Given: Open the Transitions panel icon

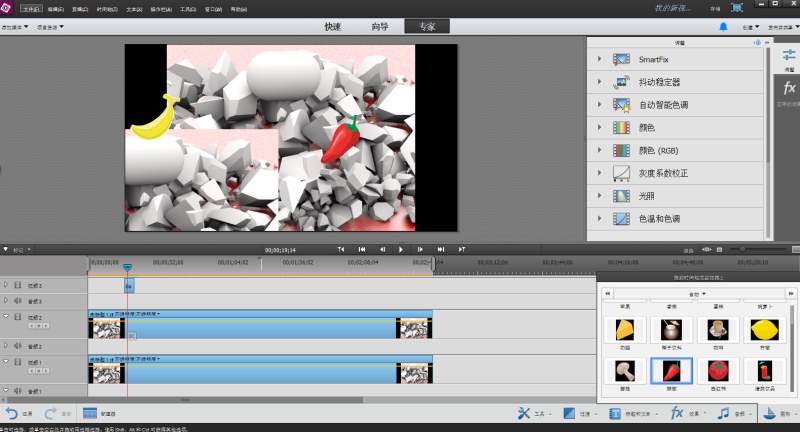Looking at the screenshot, I should 569,413.
